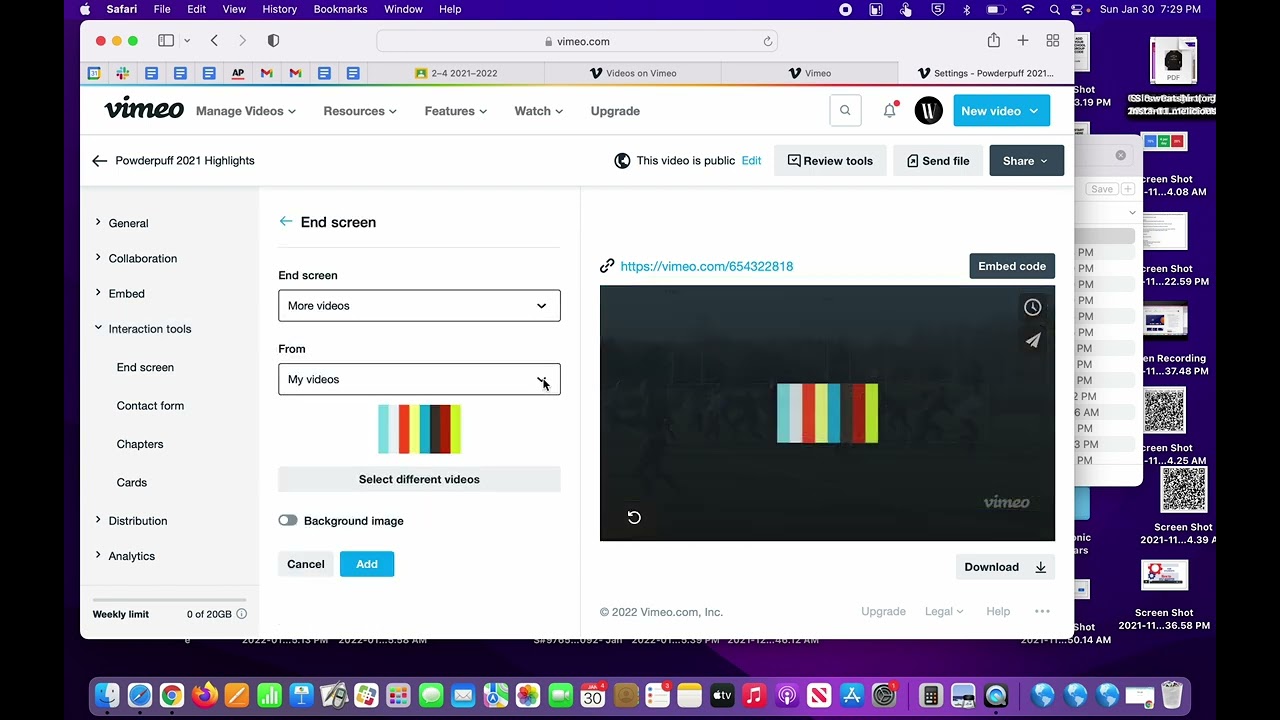Image resolution: width=1280 pixels, height=720 pixels.
Task: Expand the Resources menu
Action: pyautogui.click(x=360, y=111)
